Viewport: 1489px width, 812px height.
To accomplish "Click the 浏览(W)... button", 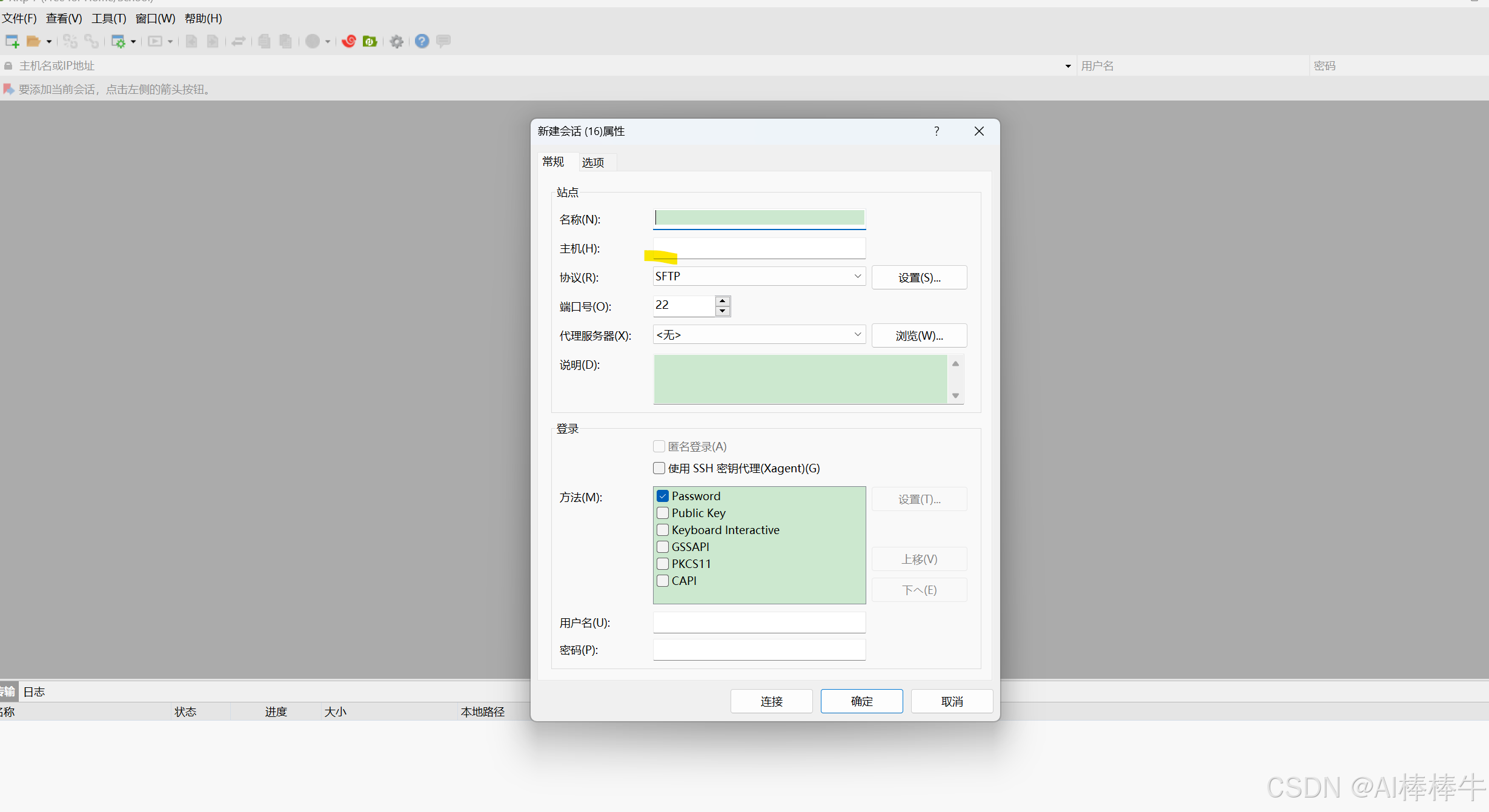I will pos(918,335).
